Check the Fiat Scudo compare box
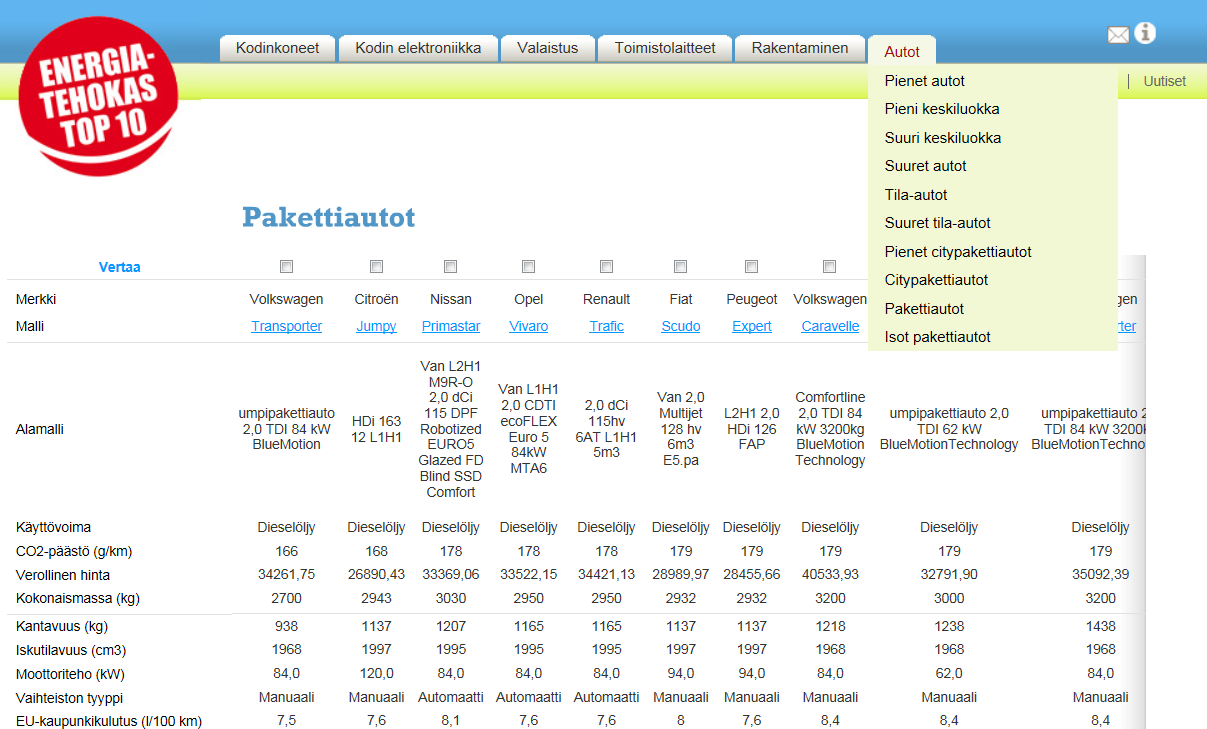The width and height of the screenshot is (1207, 729). [x=681, y=266]
